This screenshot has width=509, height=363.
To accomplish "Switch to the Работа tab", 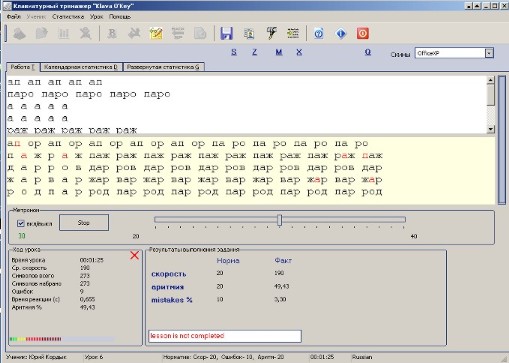I will pos(23,67).
